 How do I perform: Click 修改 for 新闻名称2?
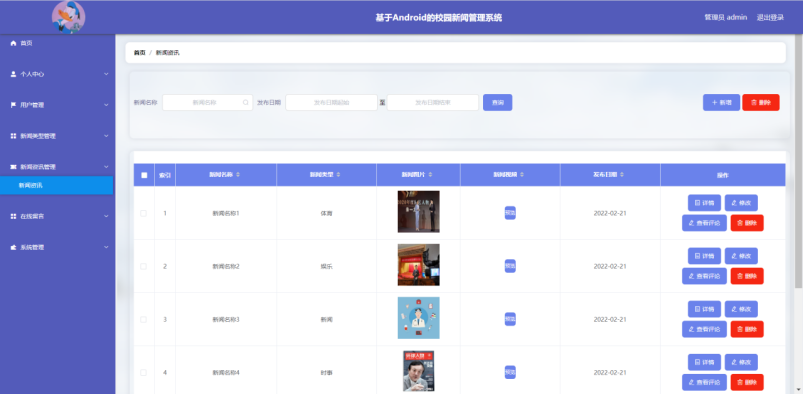(741, 256)
